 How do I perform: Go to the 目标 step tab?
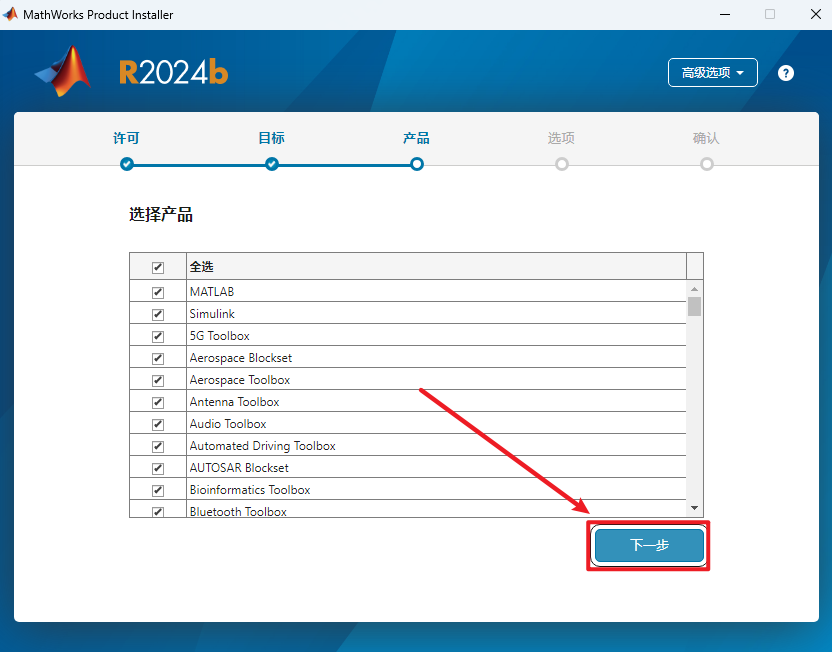[271, 138]
